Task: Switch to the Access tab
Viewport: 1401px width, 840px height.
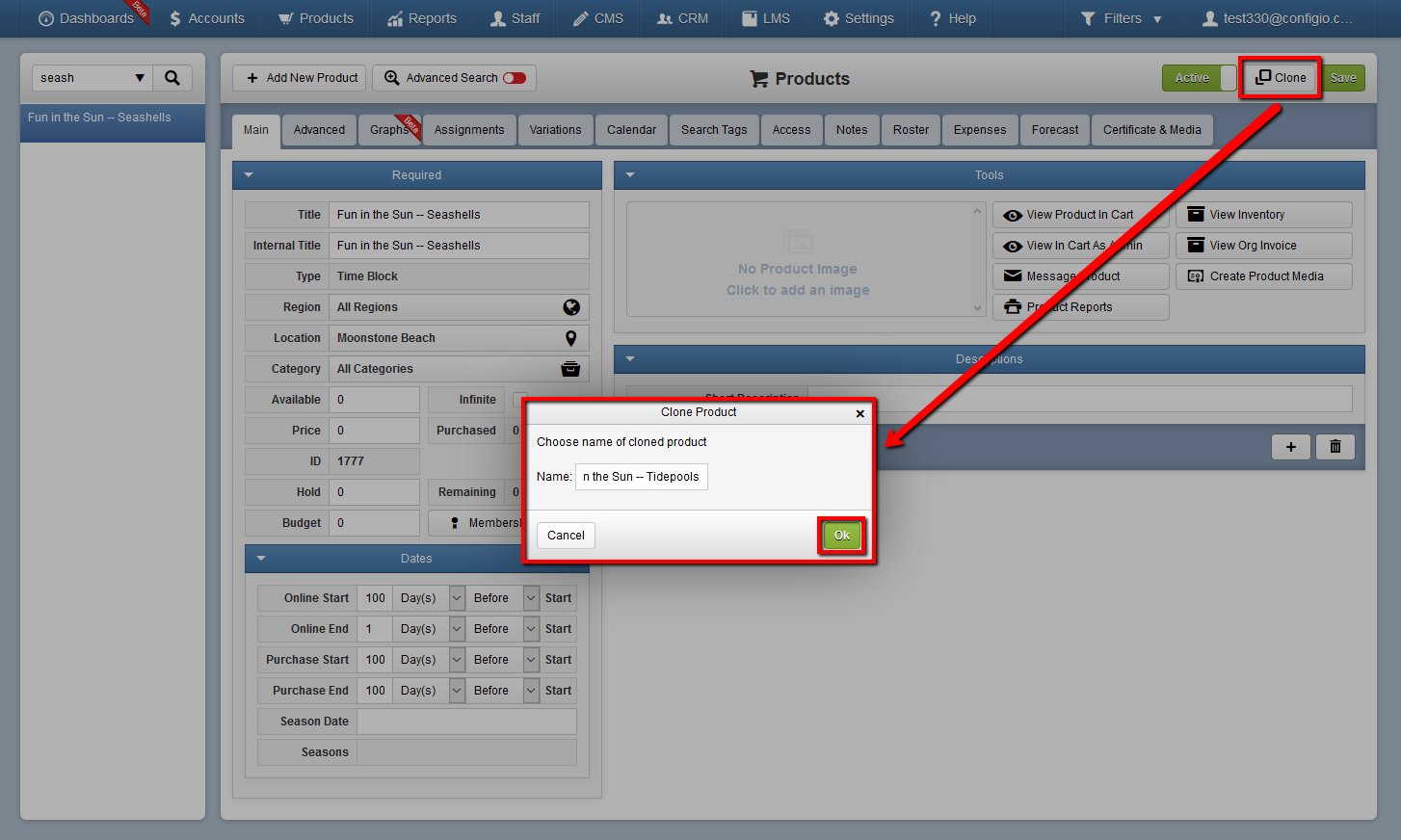Action: [x=792, y=130]
